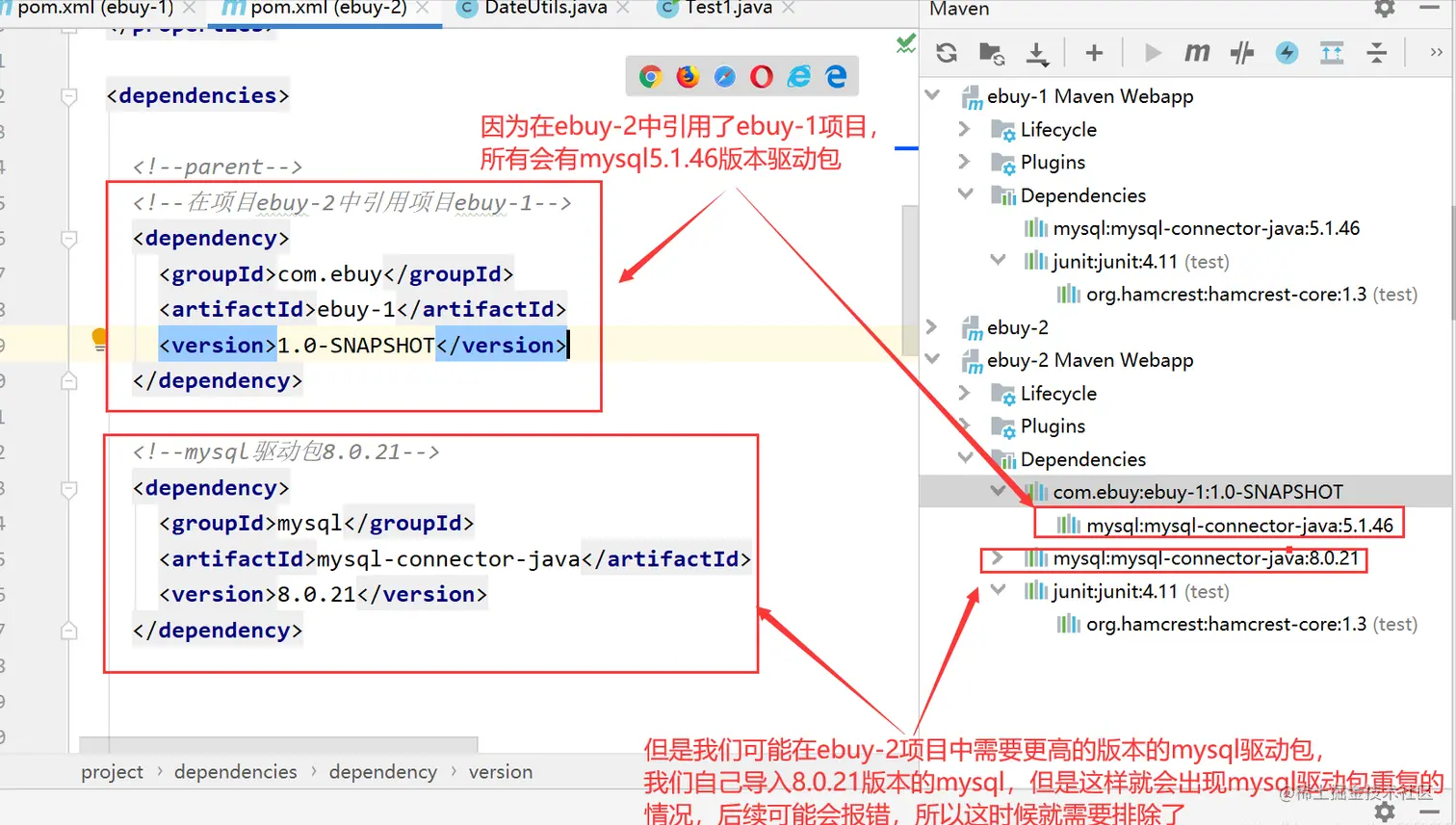Expand the mysql-connector-java:8.0.21 dependency
The image size is (1456, 825).
coord(998,558)
